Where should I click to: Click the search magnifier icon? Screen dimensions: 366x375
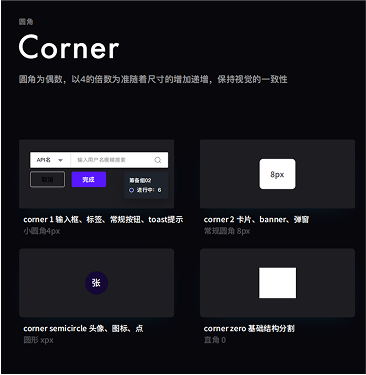(158, 160)
